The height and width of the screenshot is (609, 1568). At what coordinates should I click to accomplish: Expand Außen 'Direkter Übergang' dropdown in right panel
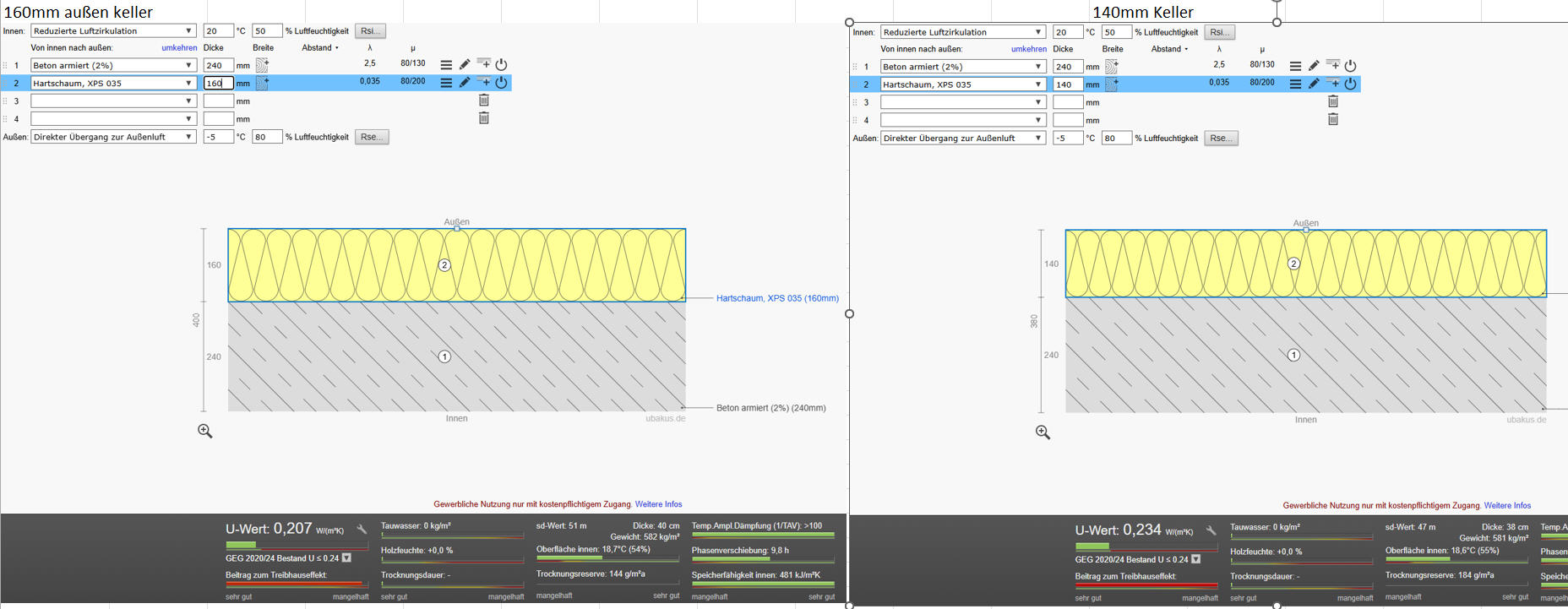point(963,139)
